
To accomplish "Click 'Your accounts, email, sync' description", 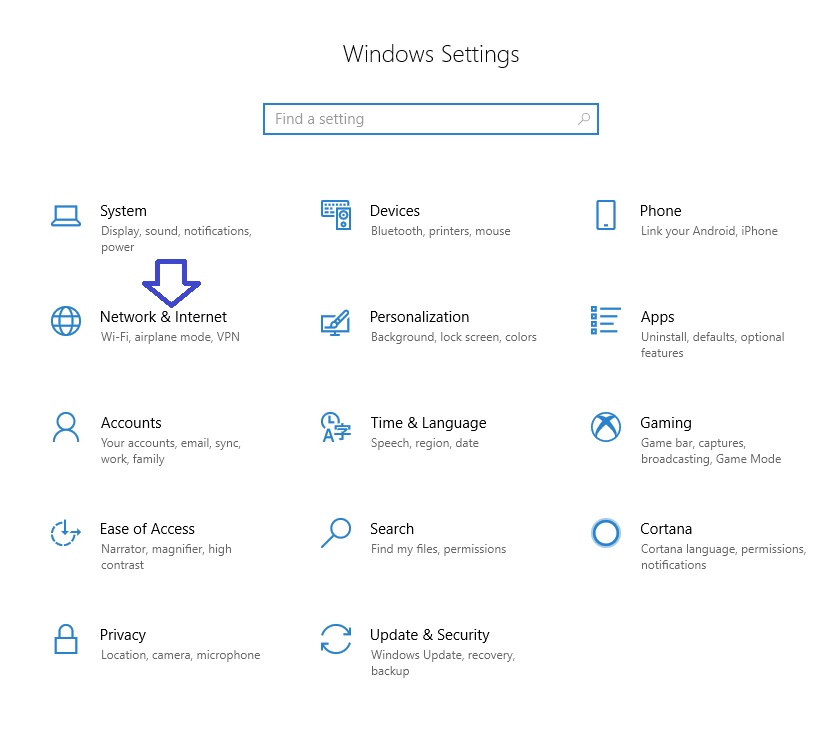I will (171, 451).
